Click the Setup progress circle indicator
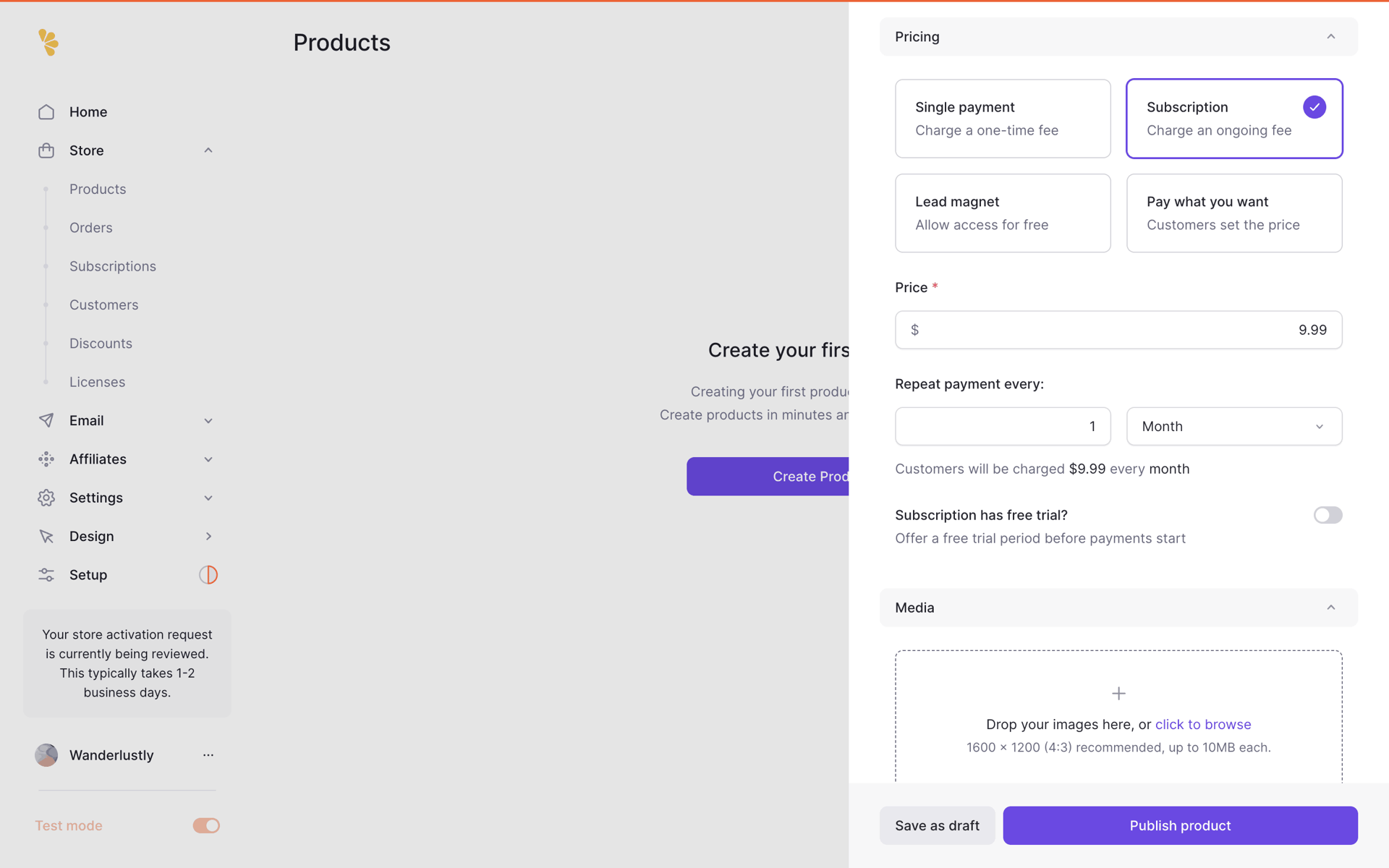Screen dimensions: 1389x868 coord(208,575)
